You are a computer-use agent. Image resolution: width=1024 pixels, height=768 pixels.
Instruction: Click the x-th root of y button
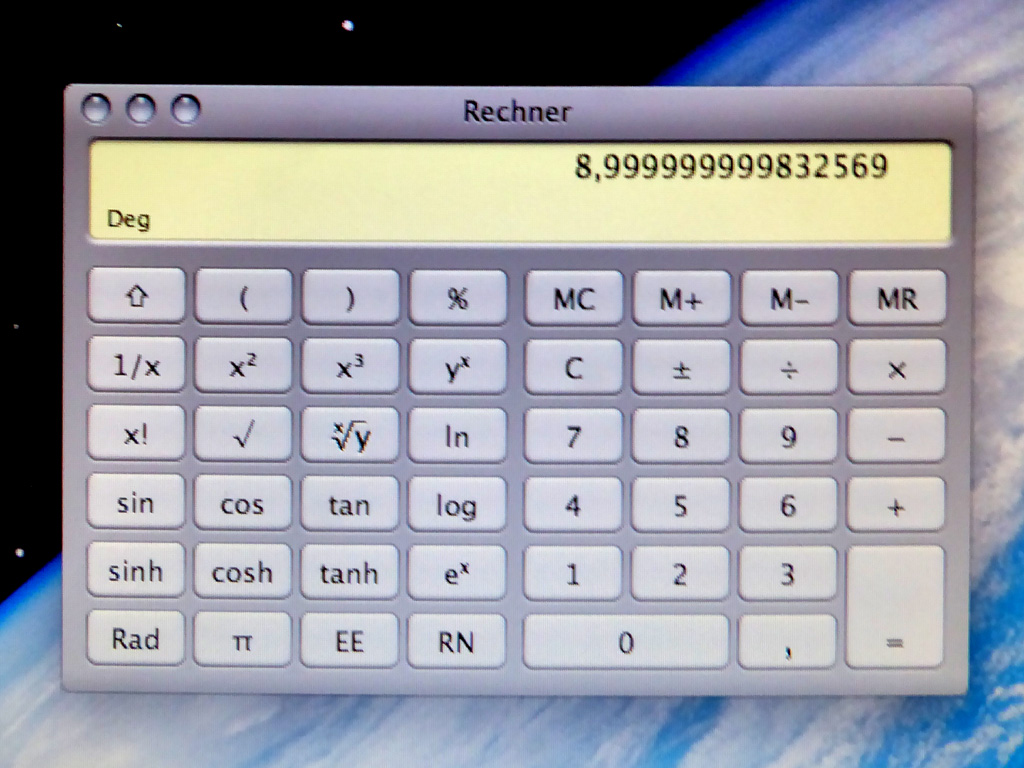(x=350, y=435)
